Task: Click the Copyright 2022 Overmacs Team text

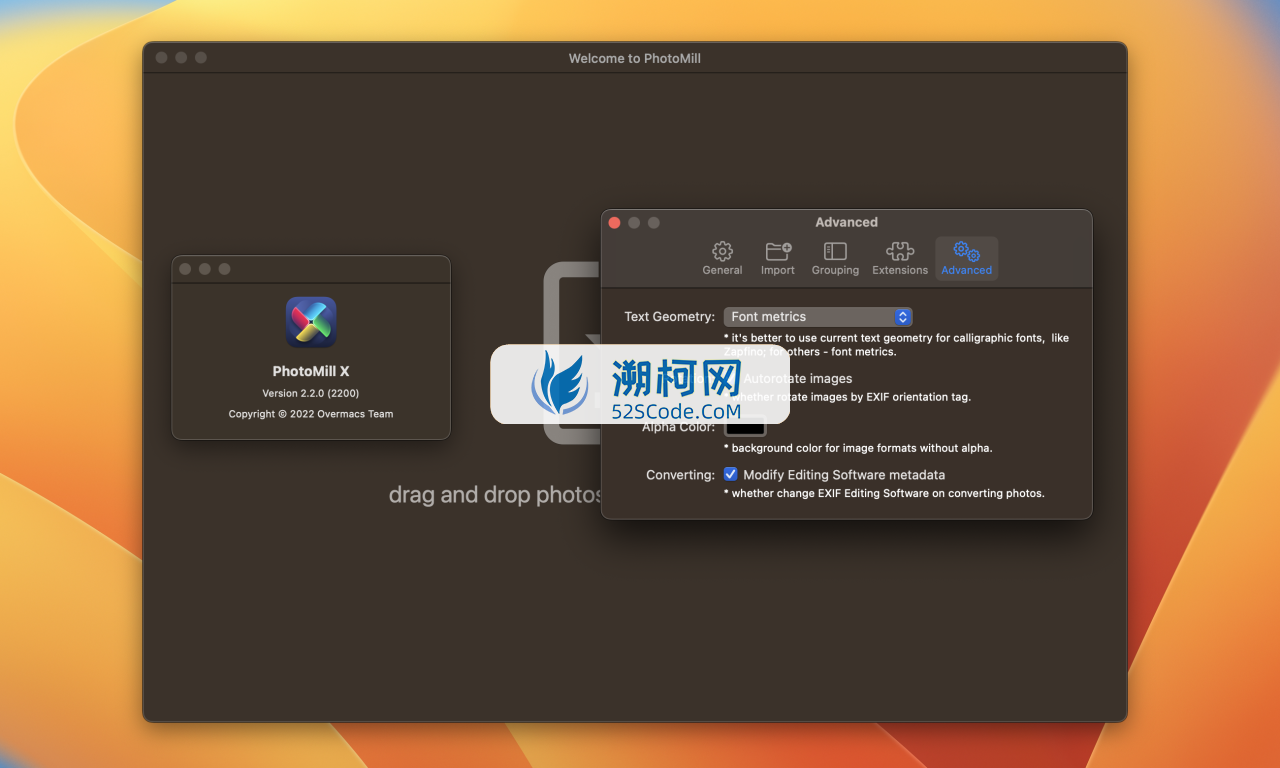Action: 311,414
